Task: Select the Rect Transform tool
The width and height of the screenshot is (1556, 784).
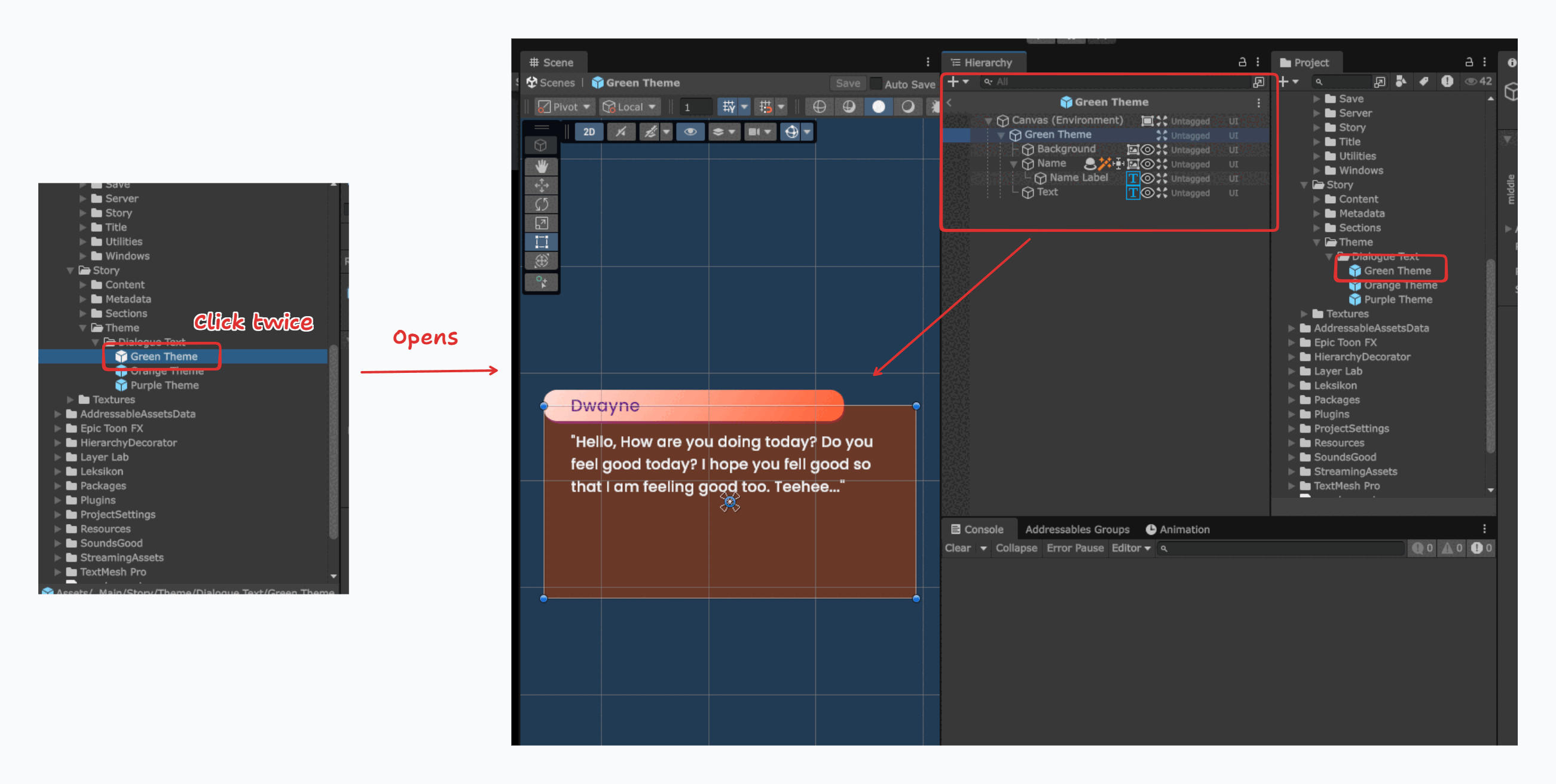Action: pos(541,241)
